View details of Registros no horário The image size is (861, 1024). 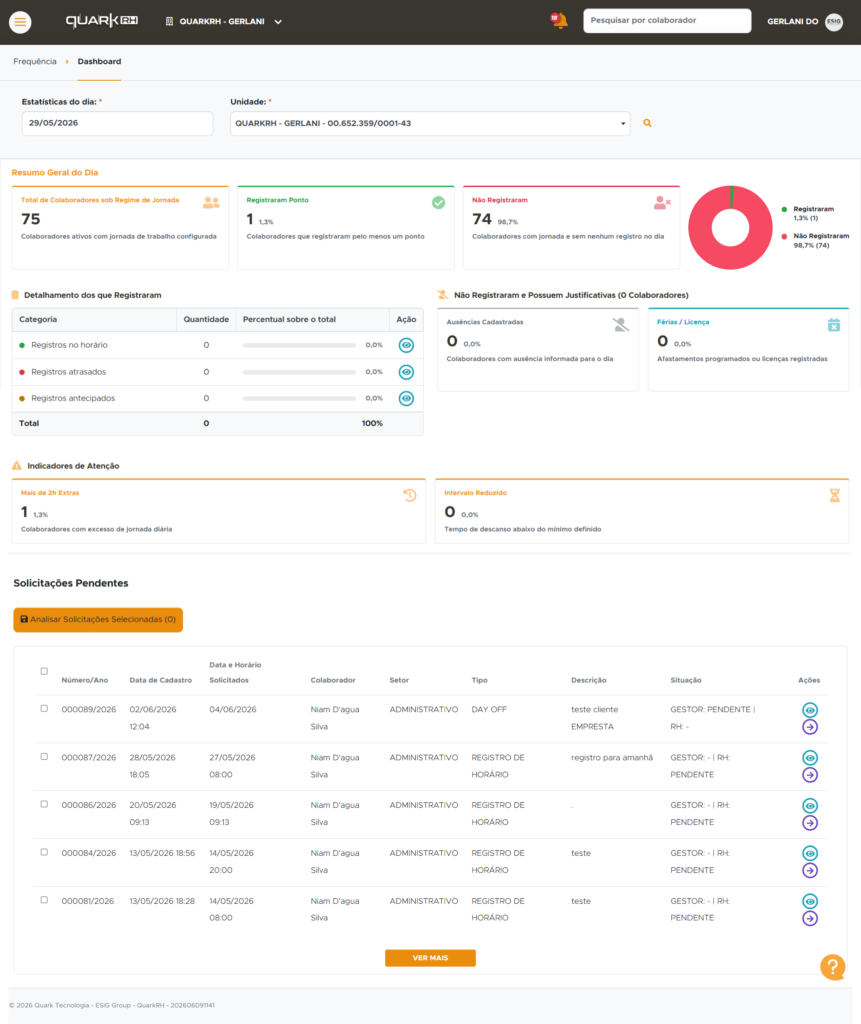click(x=406, y=345)
